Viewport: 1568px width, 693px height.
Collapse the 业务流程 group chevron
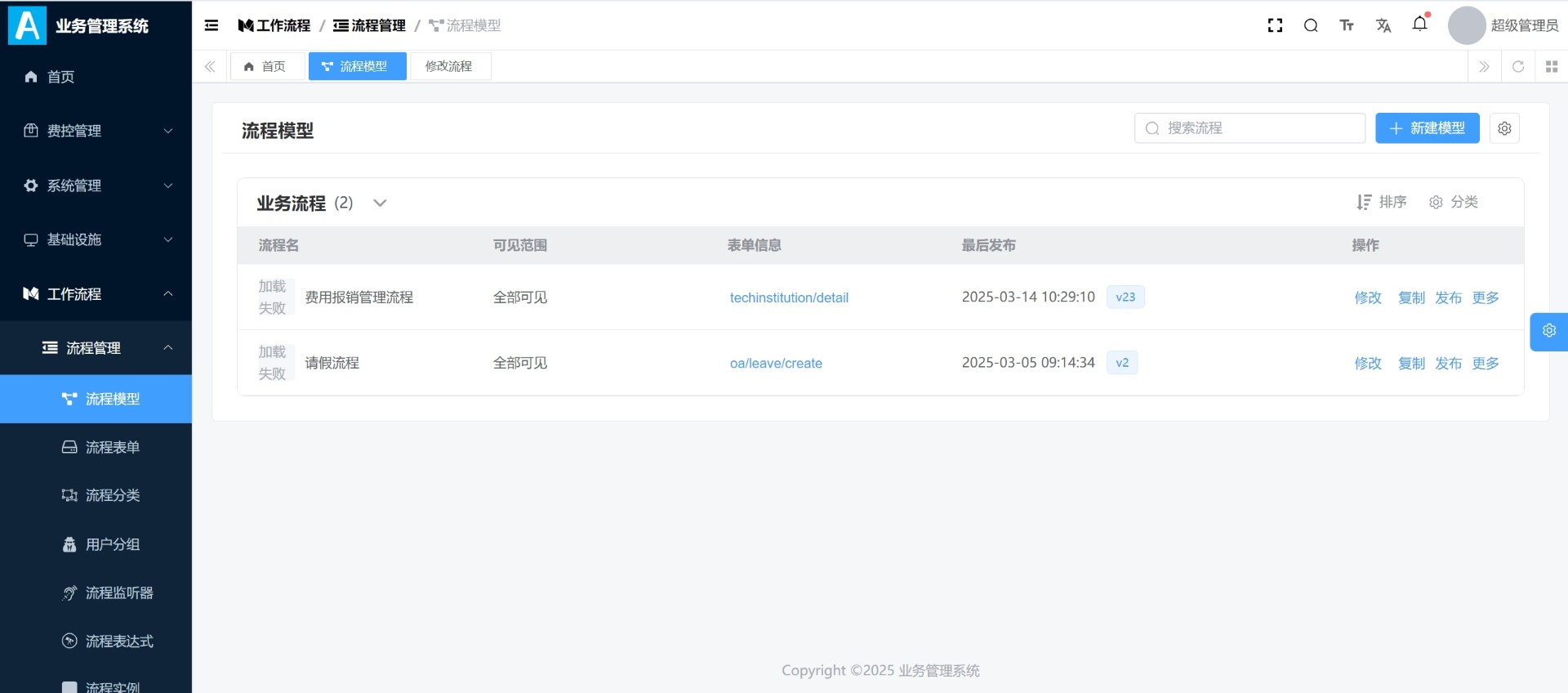coord(380,203)
